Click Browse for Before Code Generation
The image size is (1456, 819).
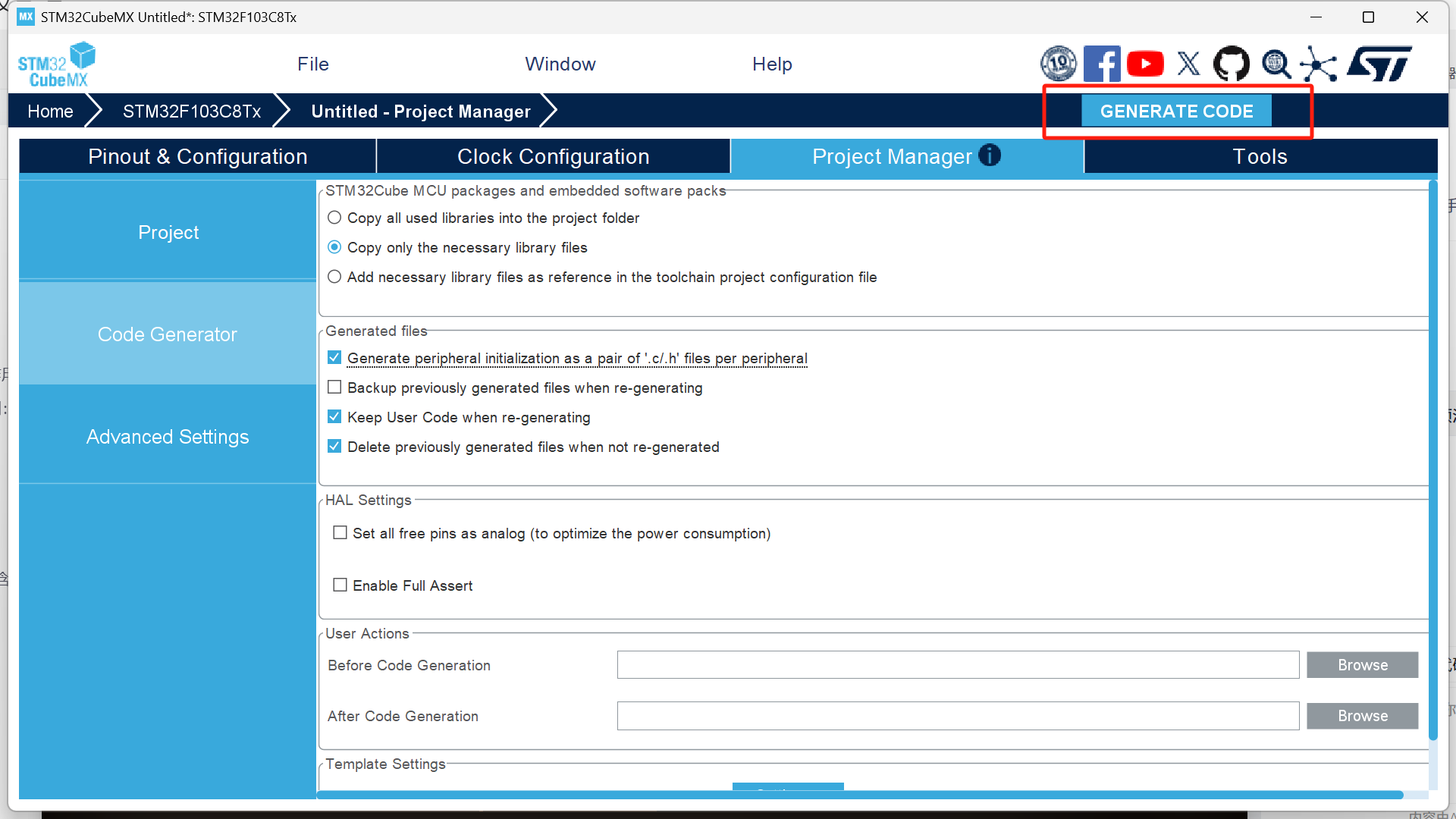[1362, 665]
